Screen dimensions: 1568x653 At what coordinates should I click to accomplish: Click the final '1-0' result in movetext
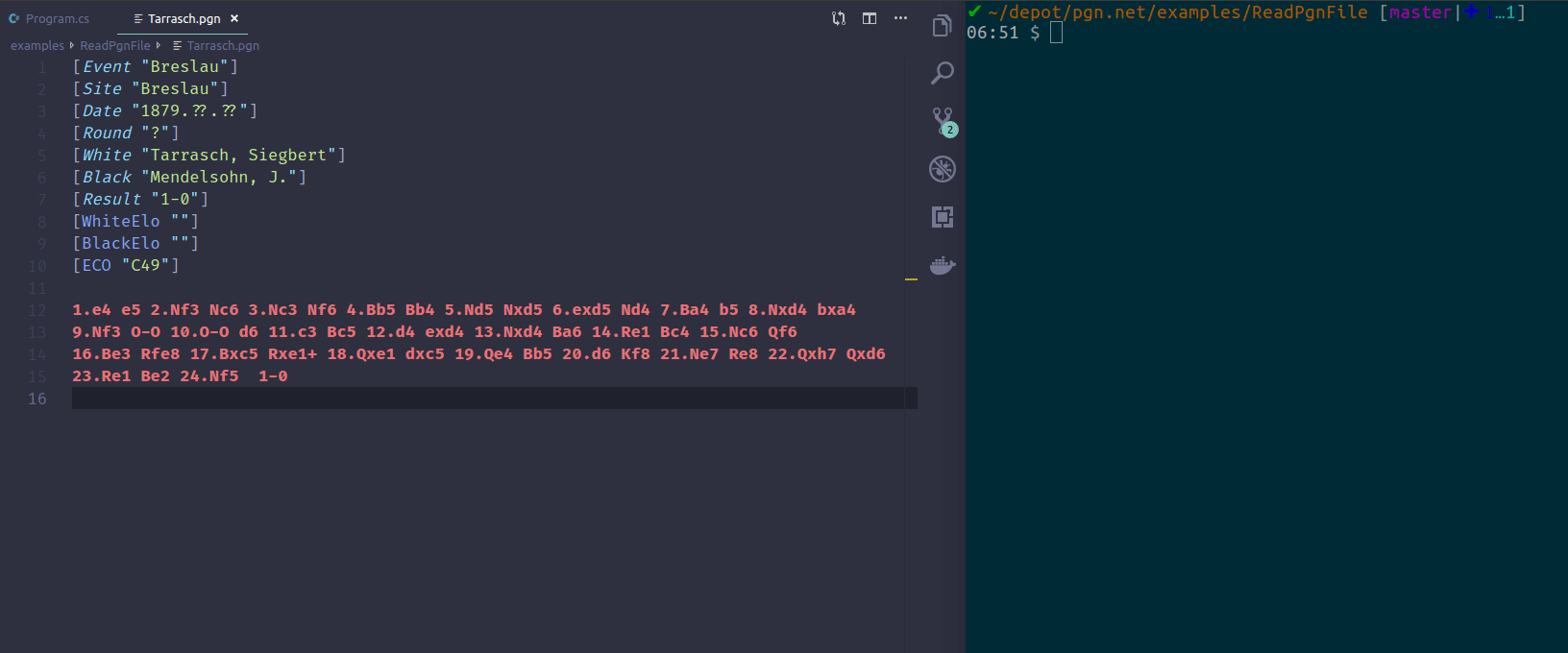click(273, 376)
